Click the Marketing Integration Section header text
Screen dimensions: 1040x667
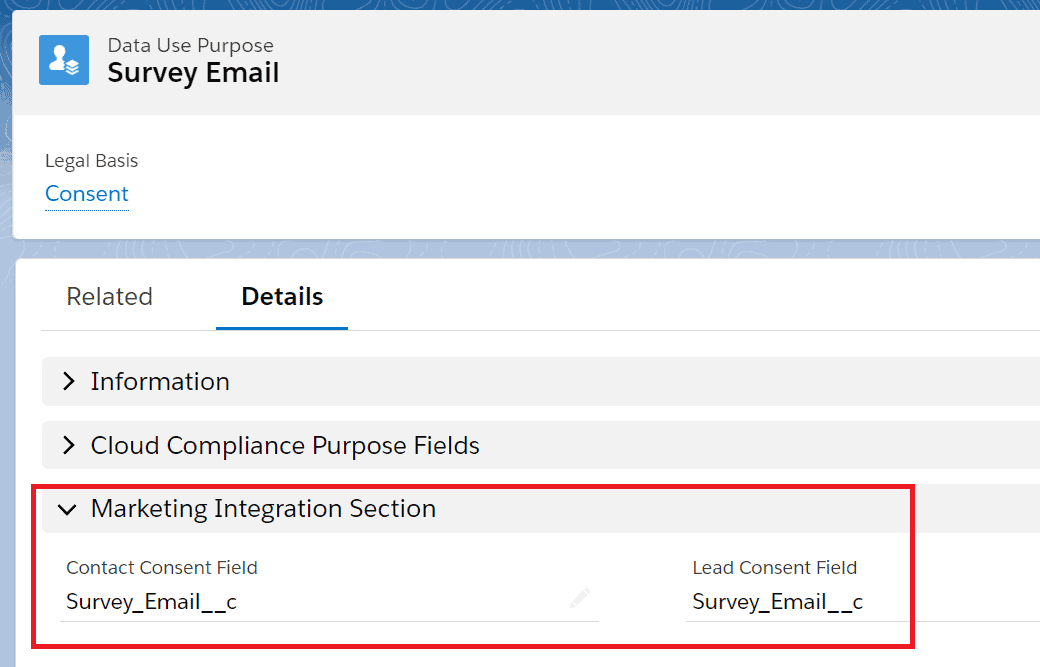click(263, 508)
